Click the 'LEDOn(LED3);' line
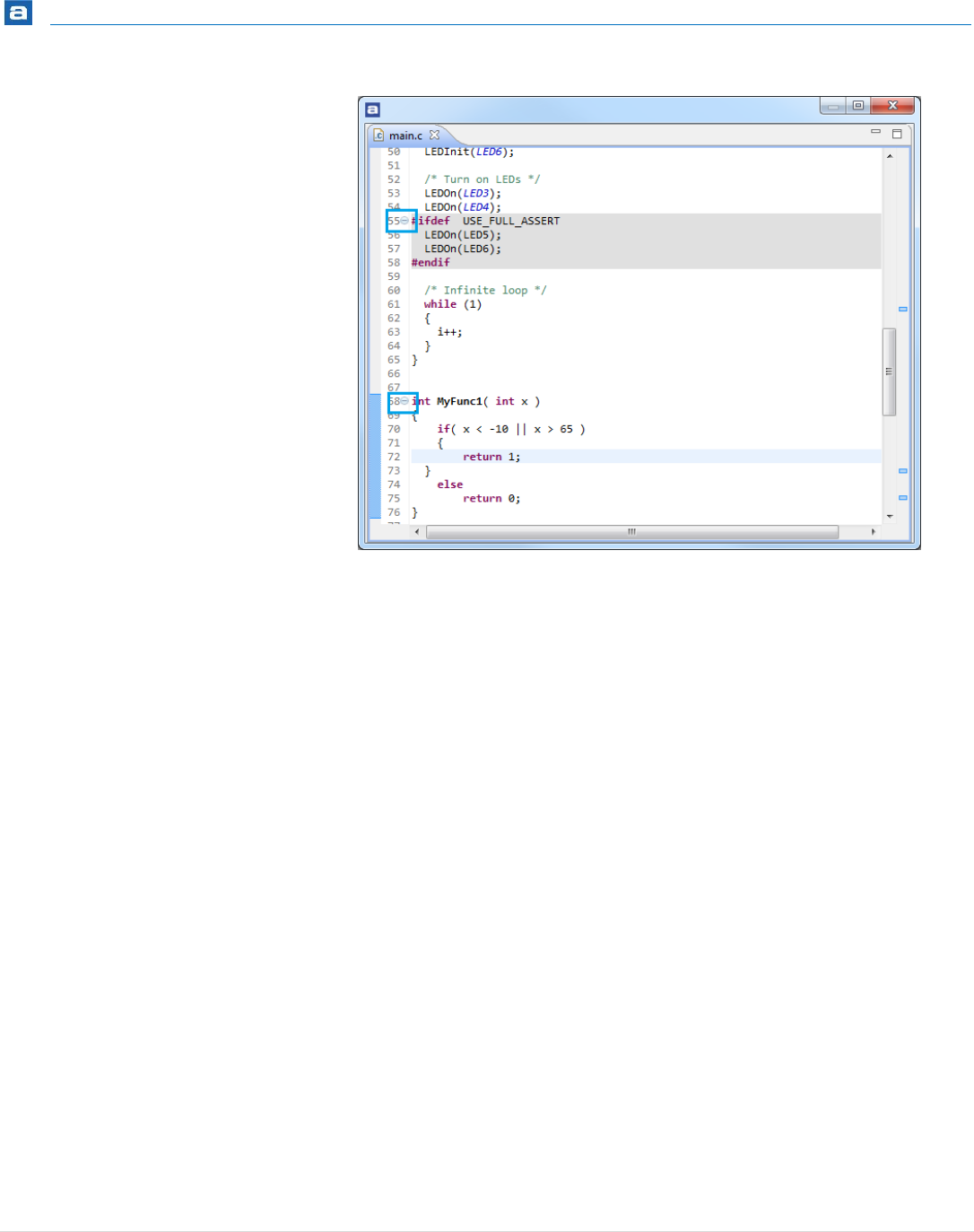Viewport: 974px width, 1232px height. tap(463, 193)
